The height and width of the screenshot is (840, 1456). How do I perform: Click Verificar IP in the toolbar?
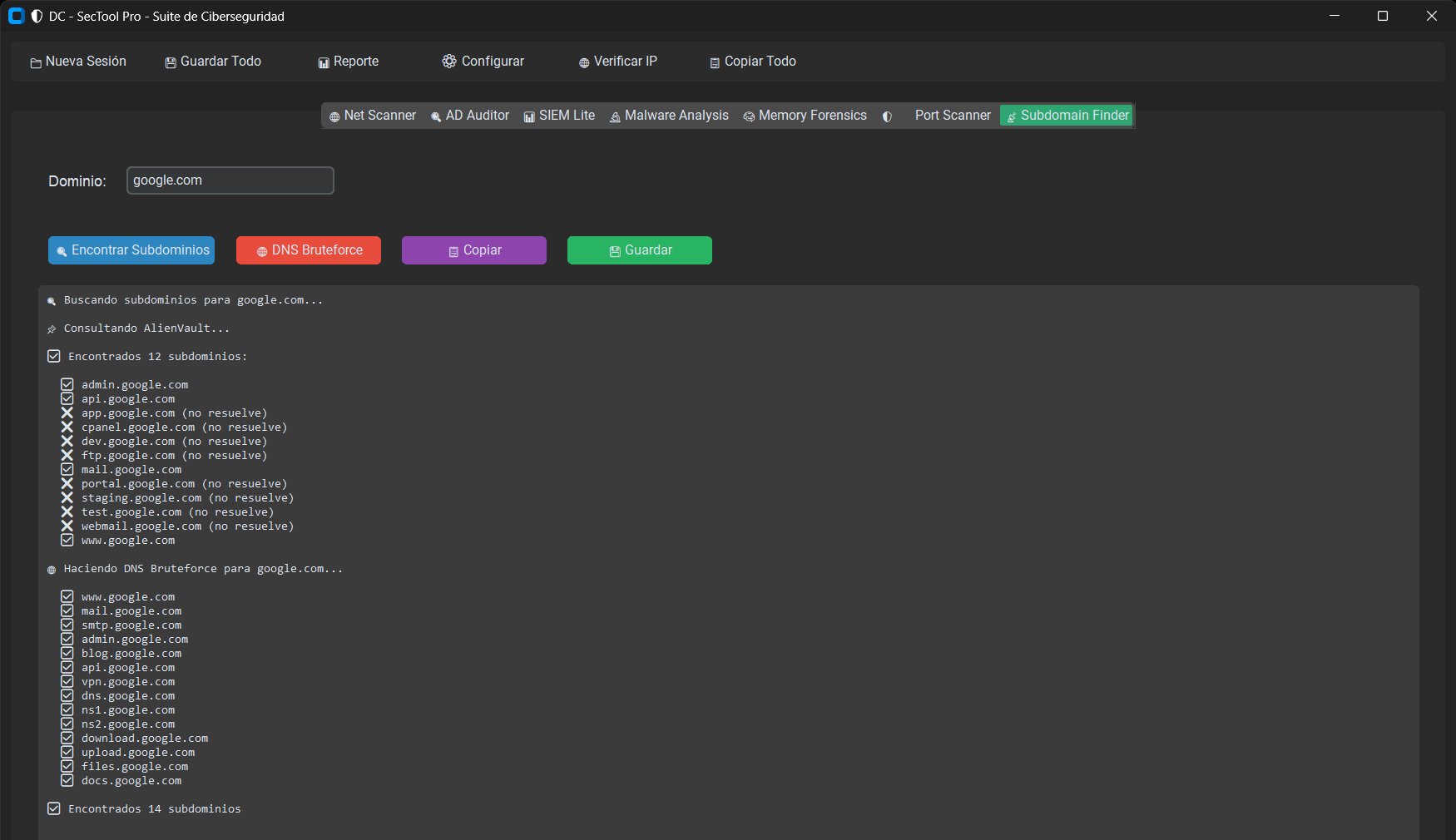[618, 62]
